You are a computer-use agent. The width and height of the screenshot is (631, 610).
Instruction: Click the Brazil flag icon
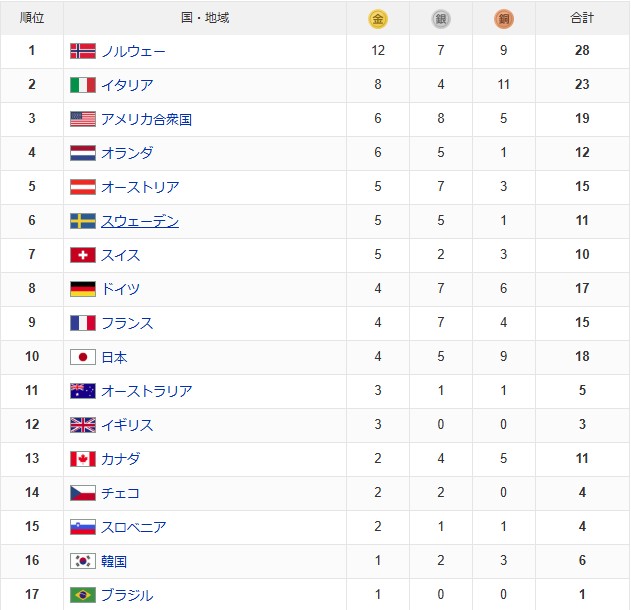pos(83,595)
